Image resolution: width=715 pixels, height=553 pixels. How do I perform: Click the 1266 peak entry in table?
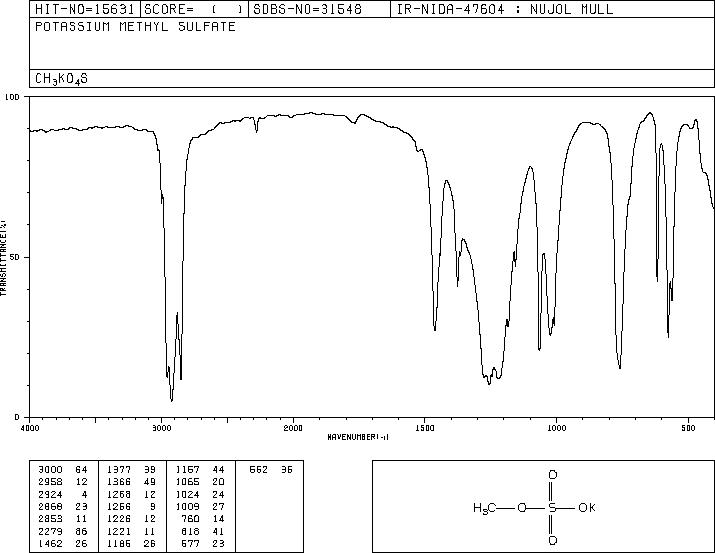coord(131,506)
